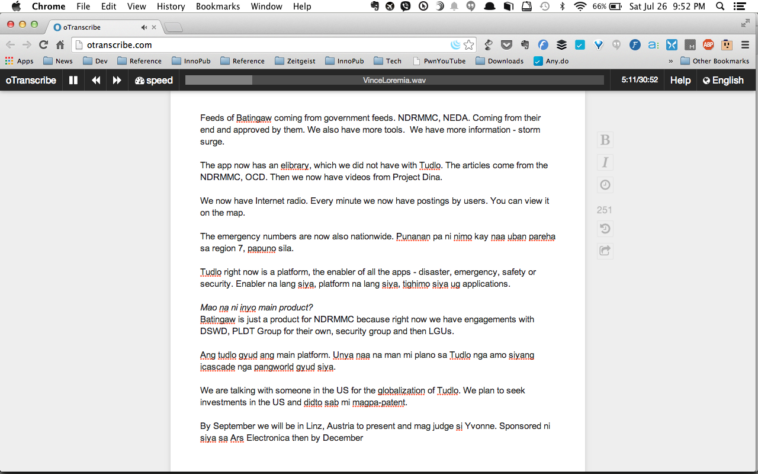Select the oTranscribe browser tab
758x474 pixels.
(x=104, y=27)
